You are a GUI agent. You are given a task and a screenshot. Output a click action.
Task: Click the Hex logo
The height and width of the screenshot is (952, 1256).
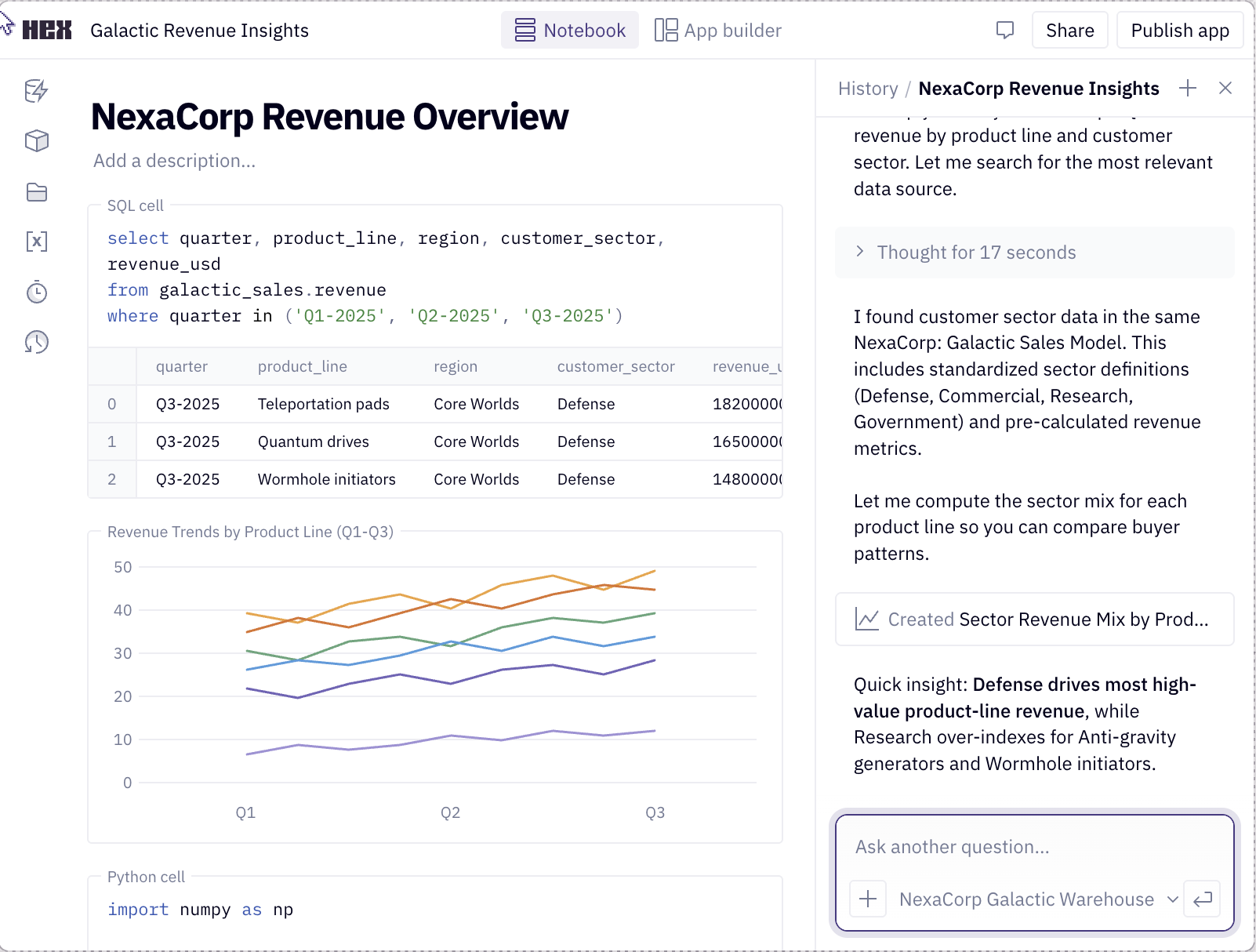click(x=47, y=31)
